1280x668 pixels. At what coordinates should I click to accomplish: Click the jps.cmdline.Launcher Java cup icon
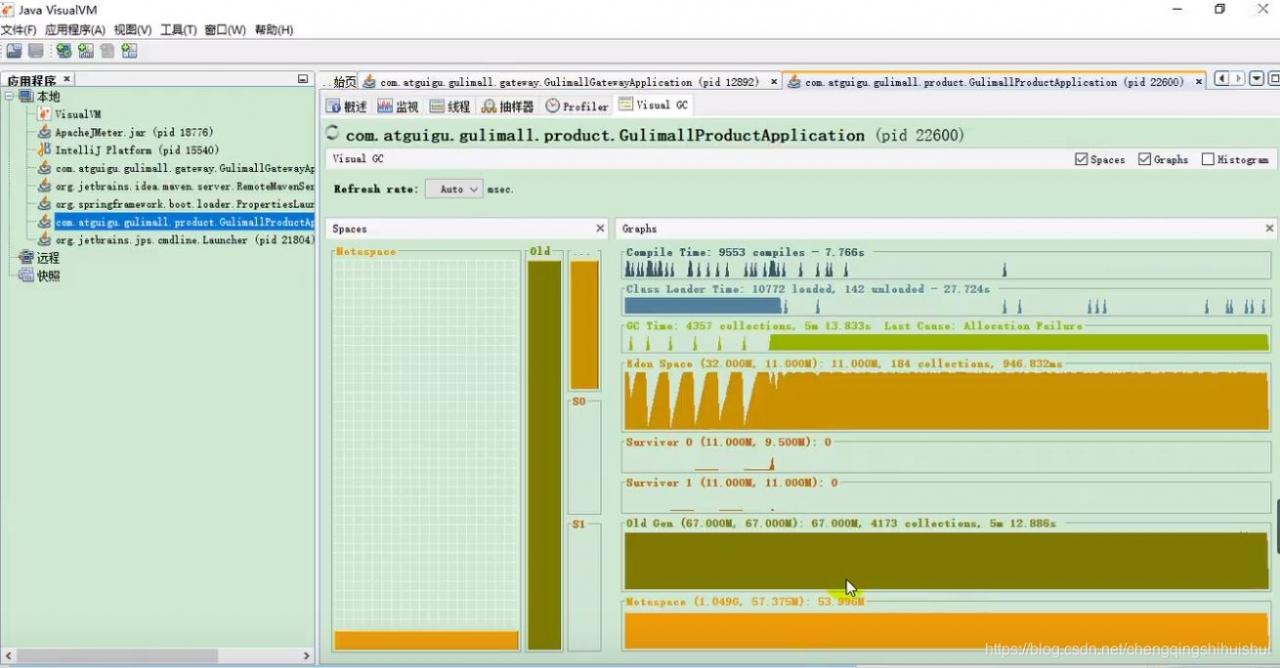44,240
